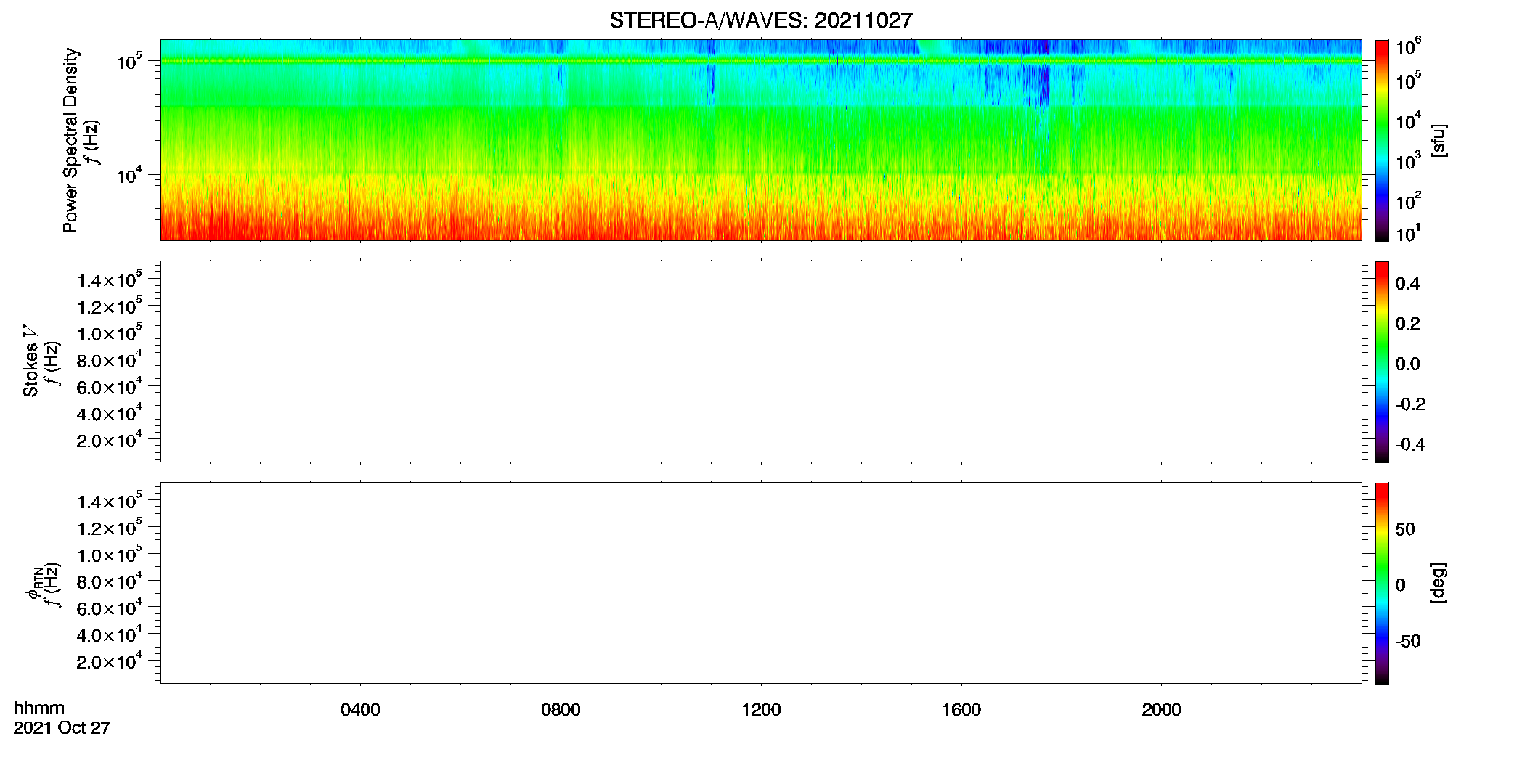Click the 2021 Oct 27 date label

point(62,728)
